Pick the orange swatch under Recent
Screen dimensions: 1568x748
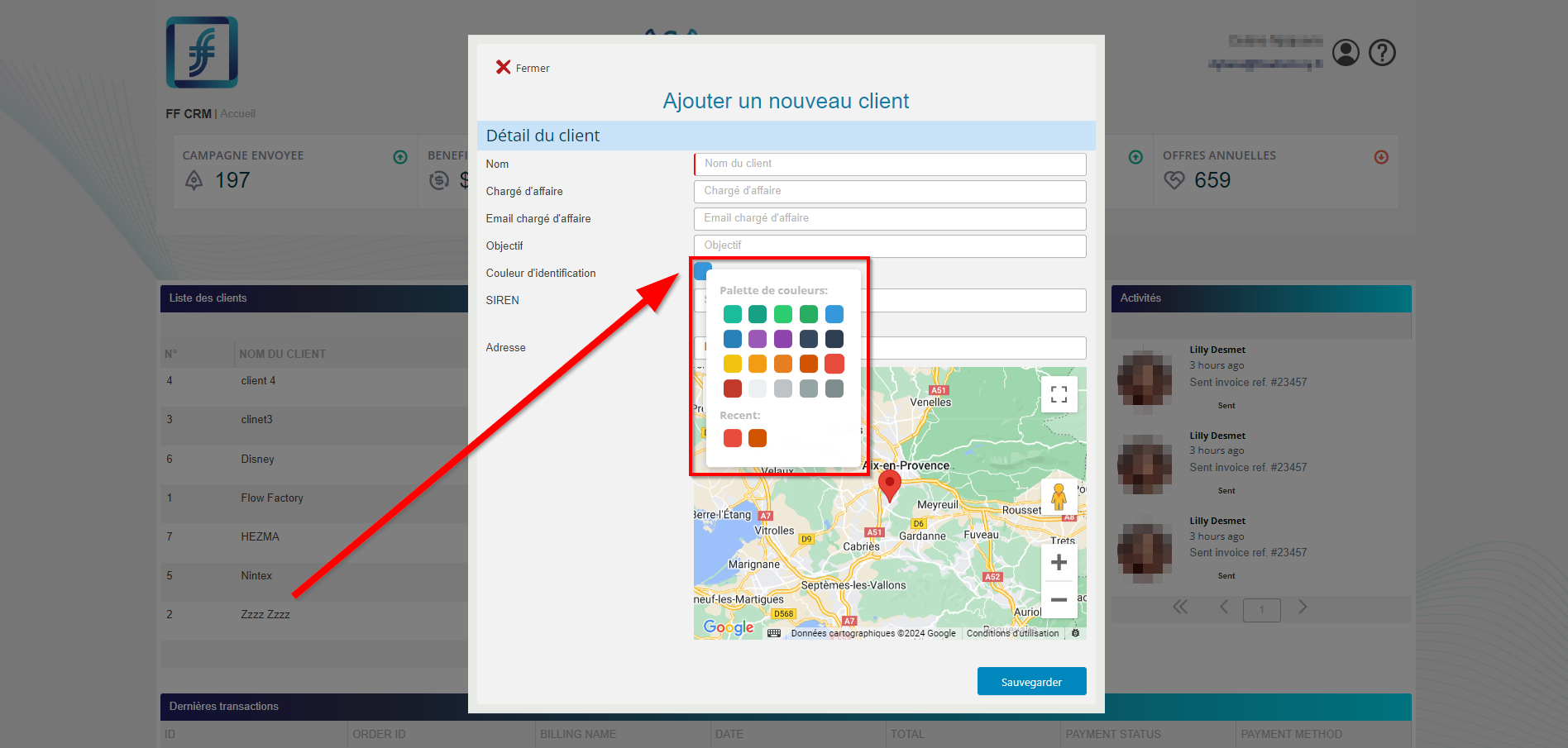(758, 438)
